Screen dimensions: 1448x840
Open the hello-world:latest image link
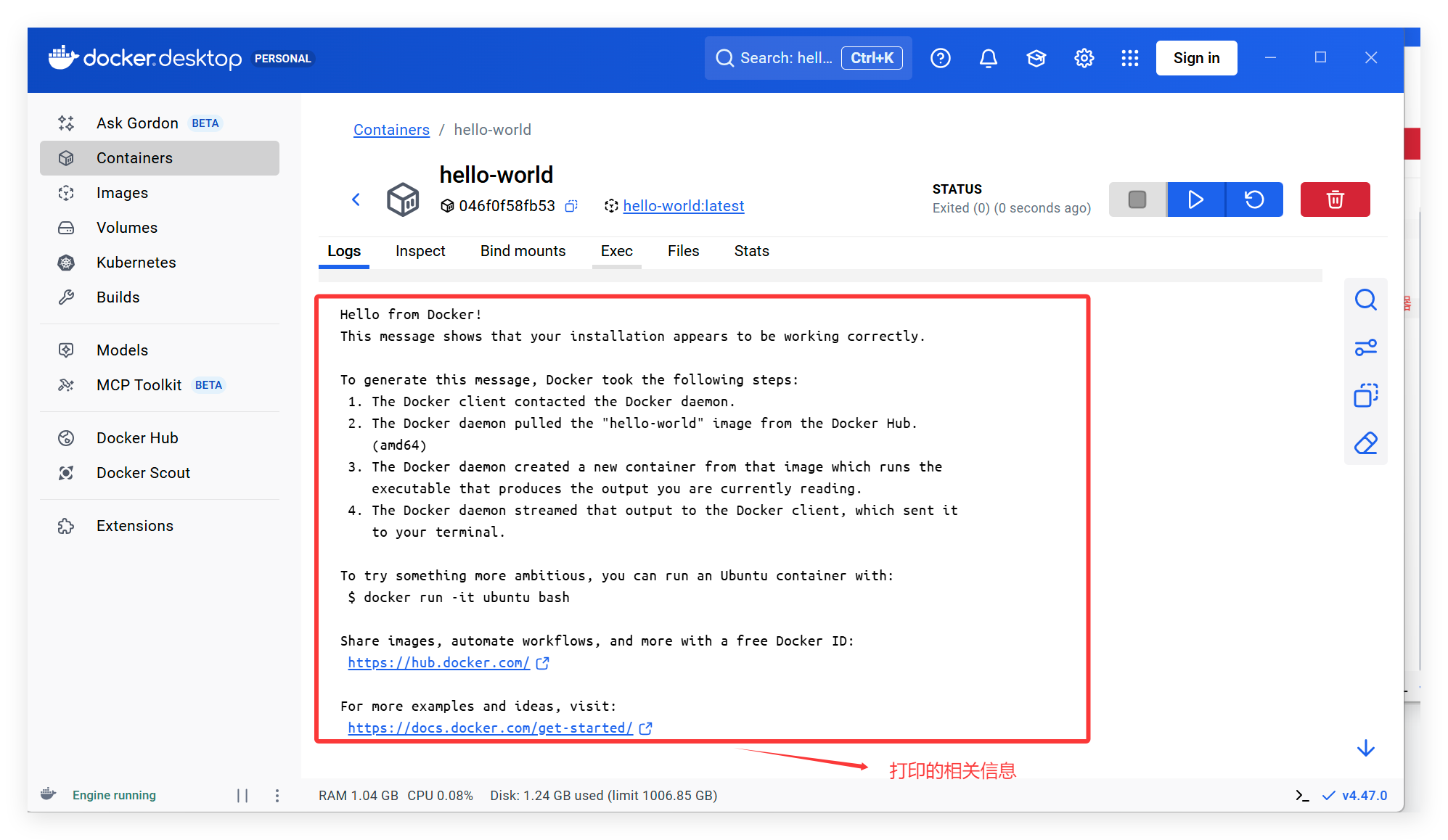point(683,206)
